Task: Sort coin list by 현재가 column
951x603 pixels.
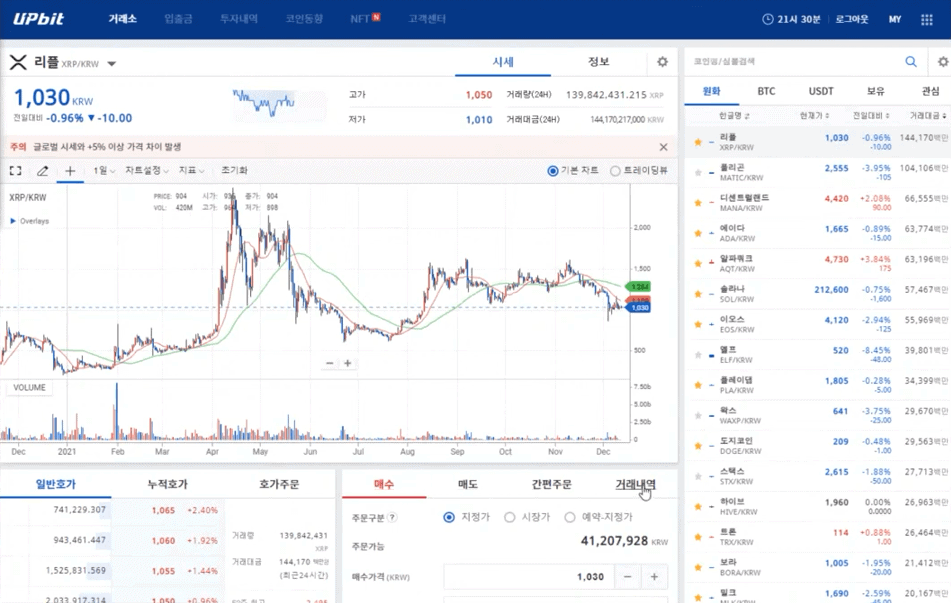Action: click(814, 115)
